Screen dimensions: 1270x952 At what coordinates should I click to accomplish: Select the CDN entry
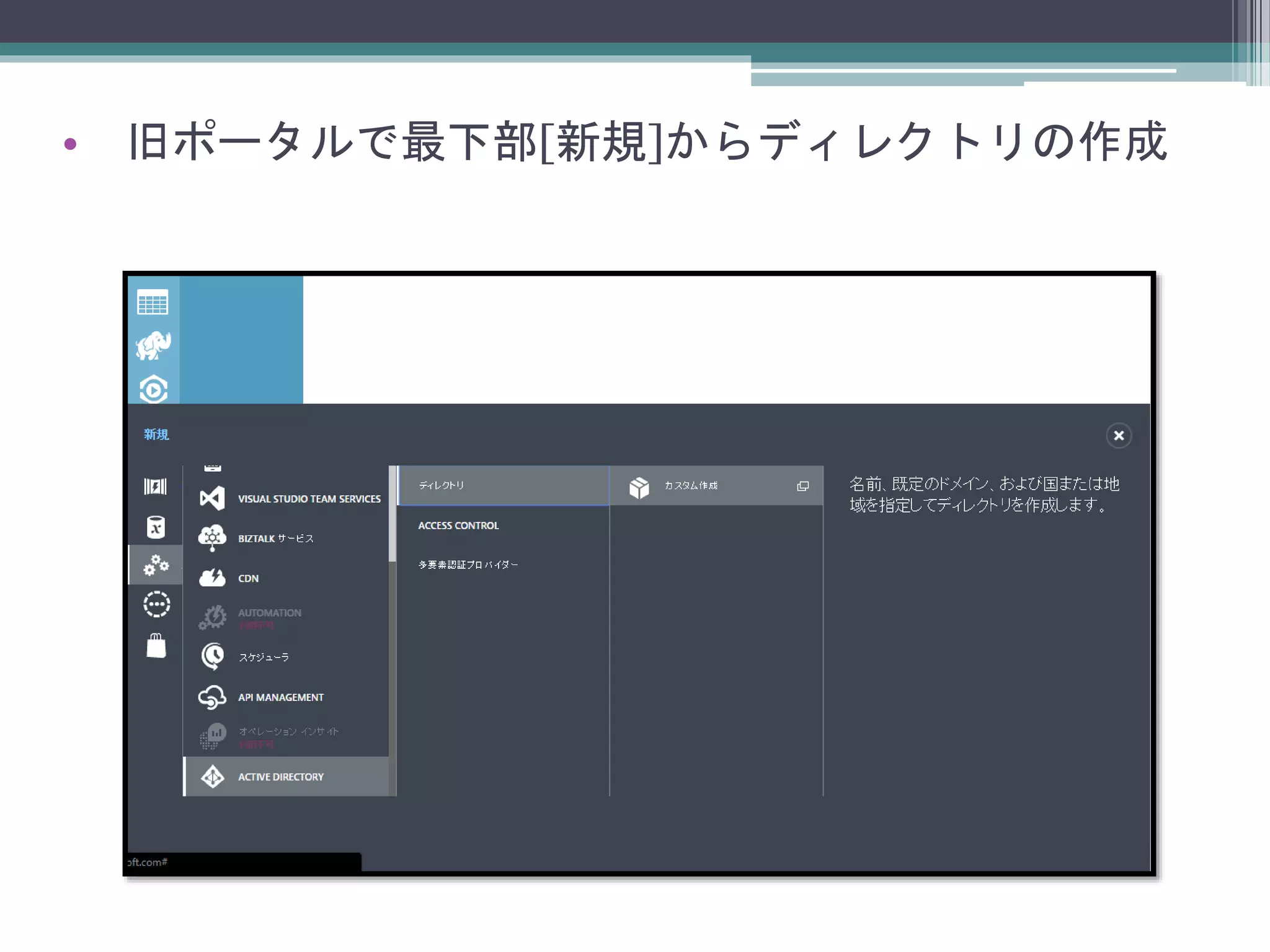pos(286,578)
